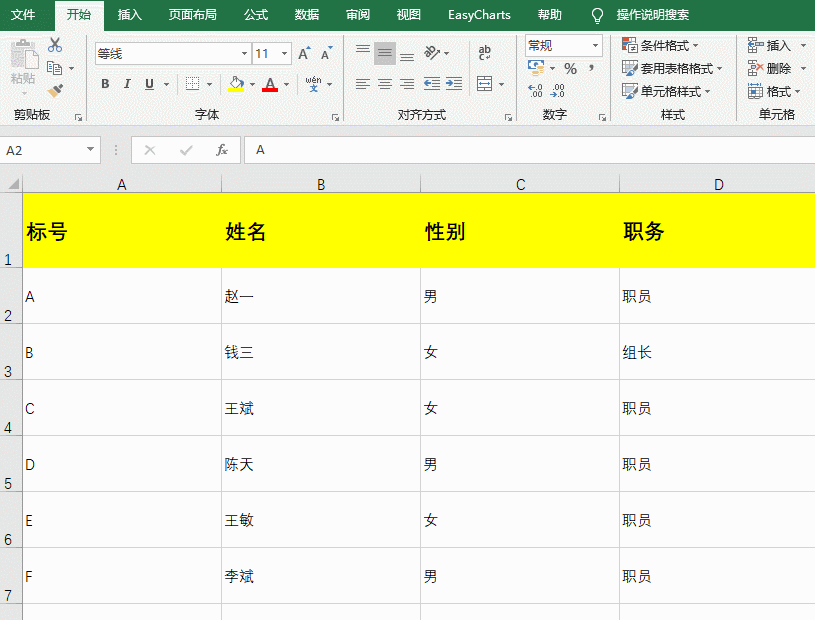Viewport: 815px width, 620px height.
Task: Open the 数据 ribbon tab
Action: tap(307, 15)
